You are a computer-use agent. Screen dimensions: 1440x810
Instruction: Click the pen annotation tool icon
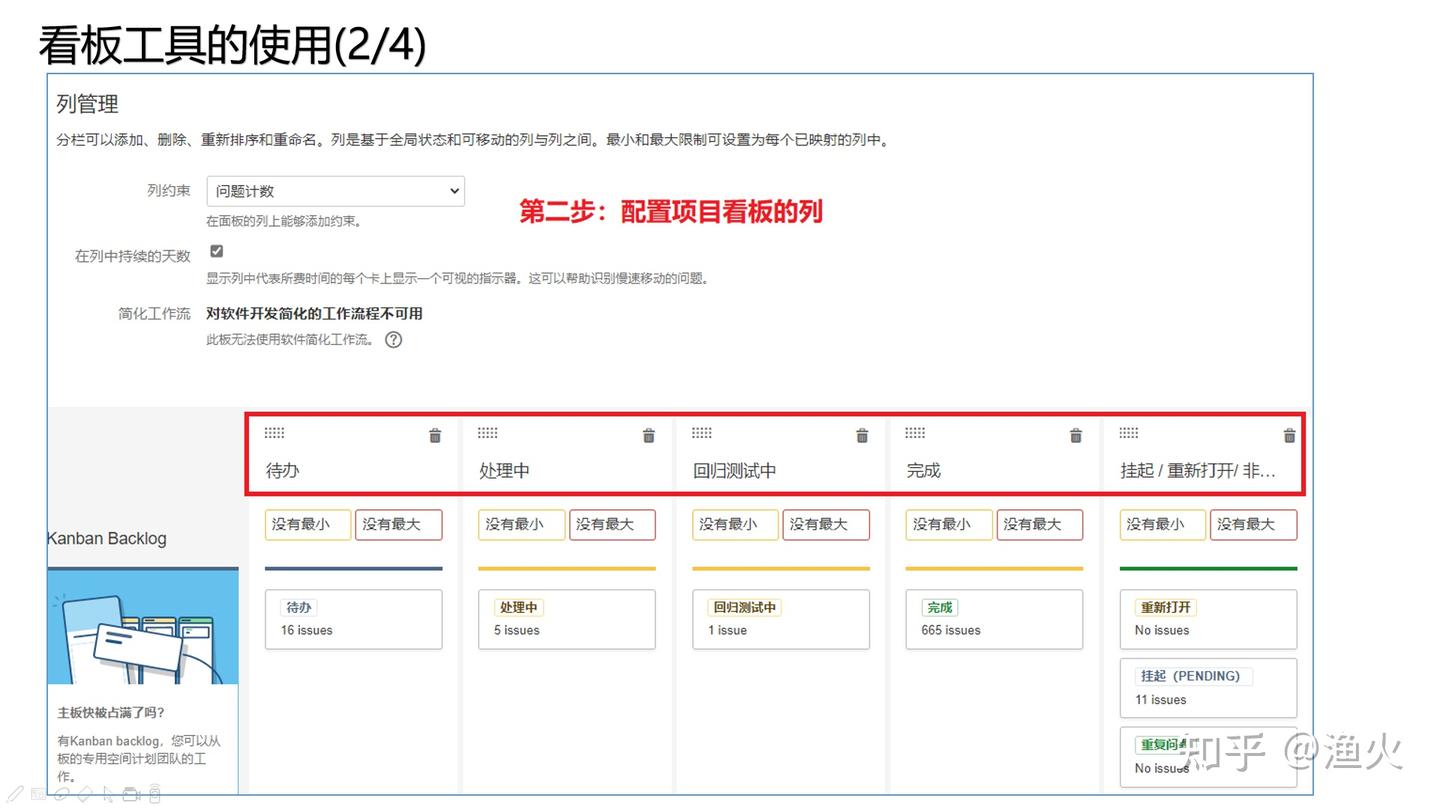[16, 794]
